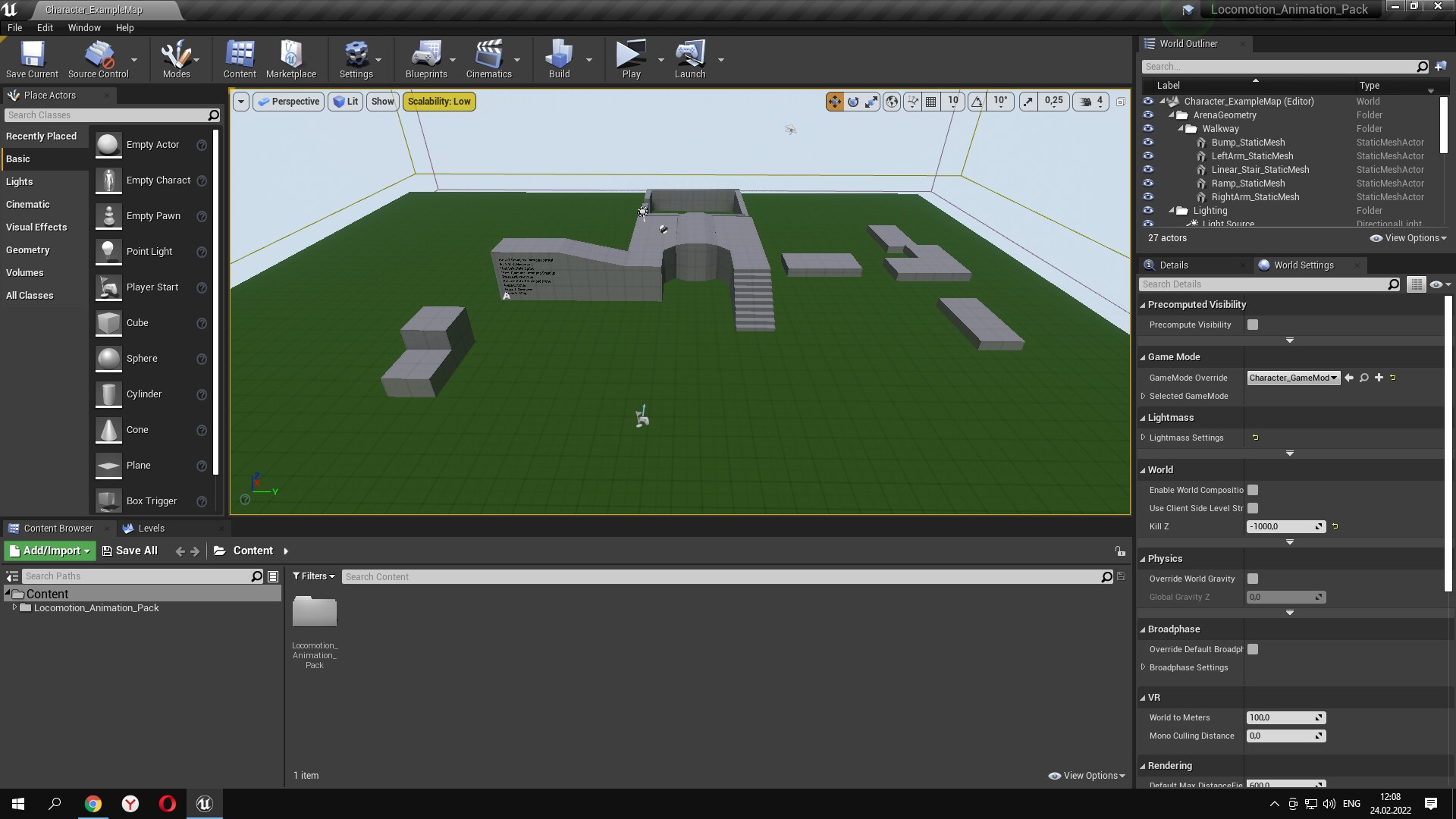Image resolution: width=1456 pixels, height=819 pixels.
Task: Collapse the Physics category
Action: tap(1143, 559)
